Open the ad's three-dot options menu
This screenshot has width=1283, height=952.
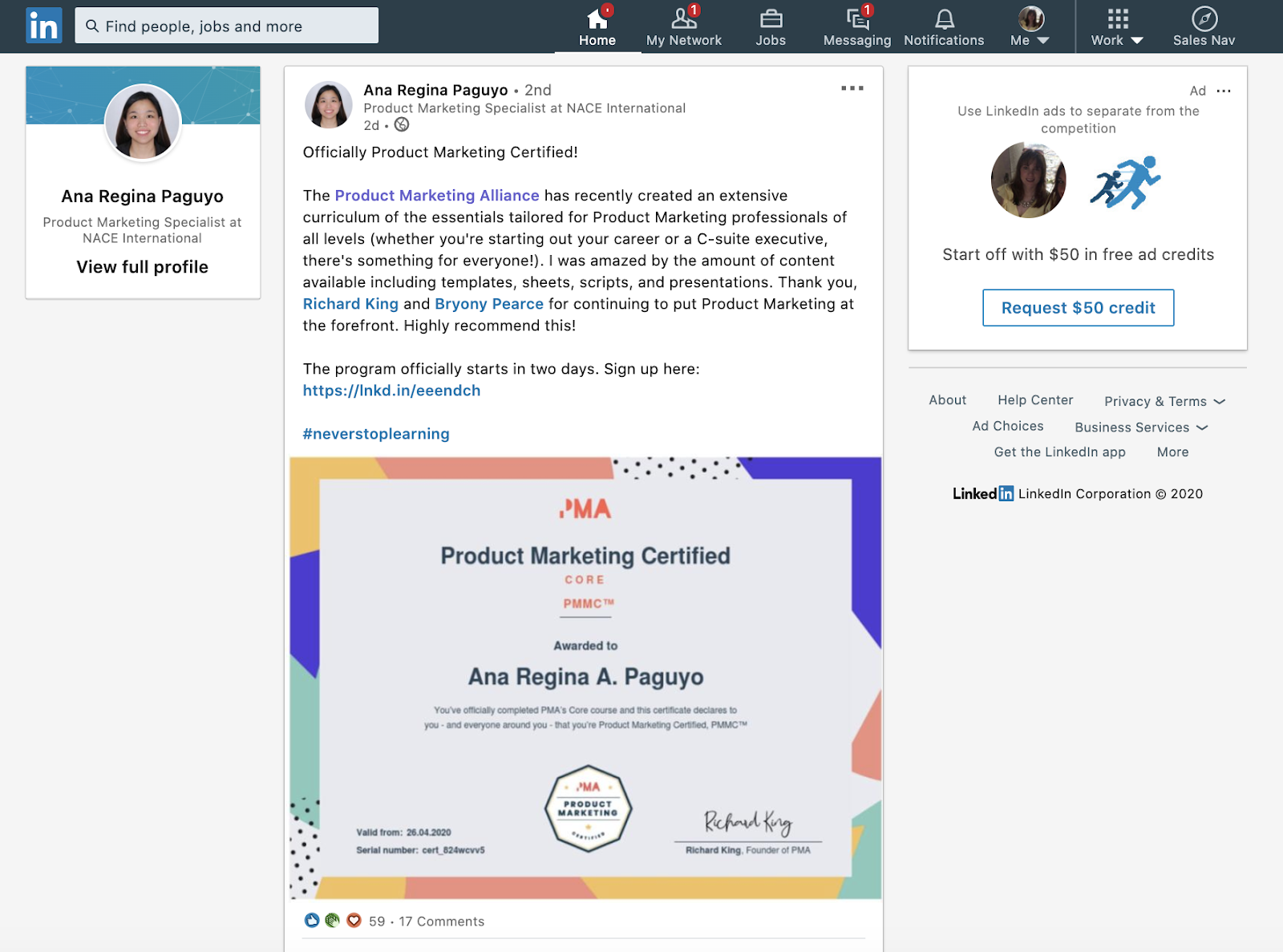[1224, 91]
